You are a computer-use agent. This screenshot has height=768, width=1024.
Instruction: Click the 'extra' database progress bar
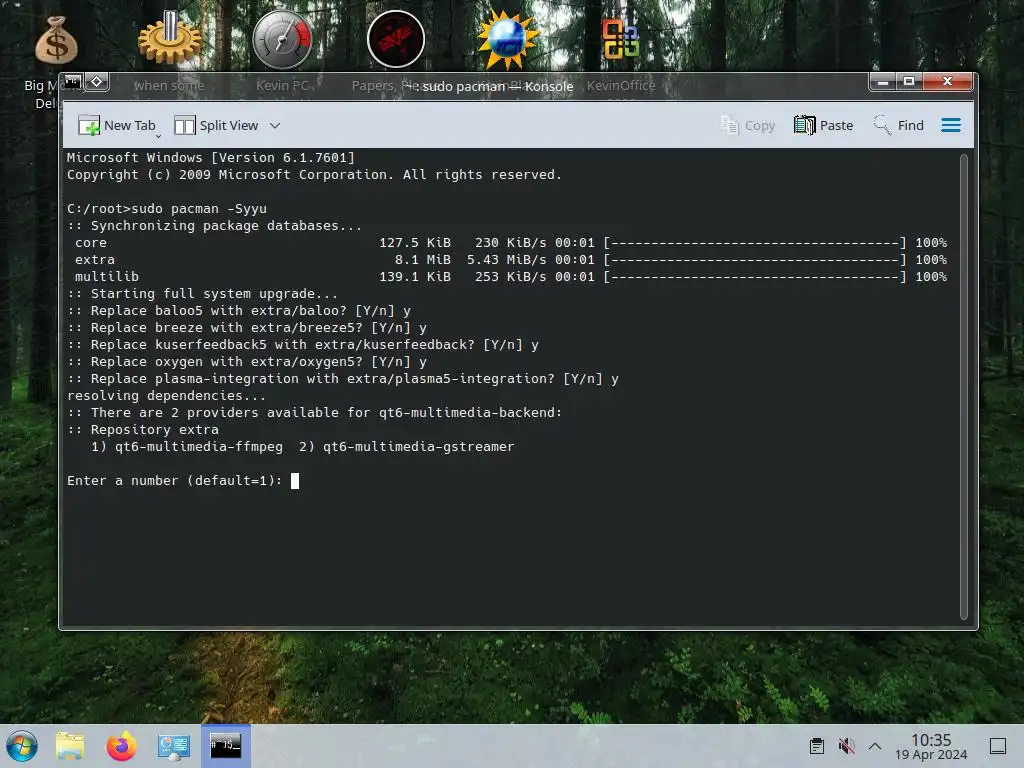pos(755,260)
